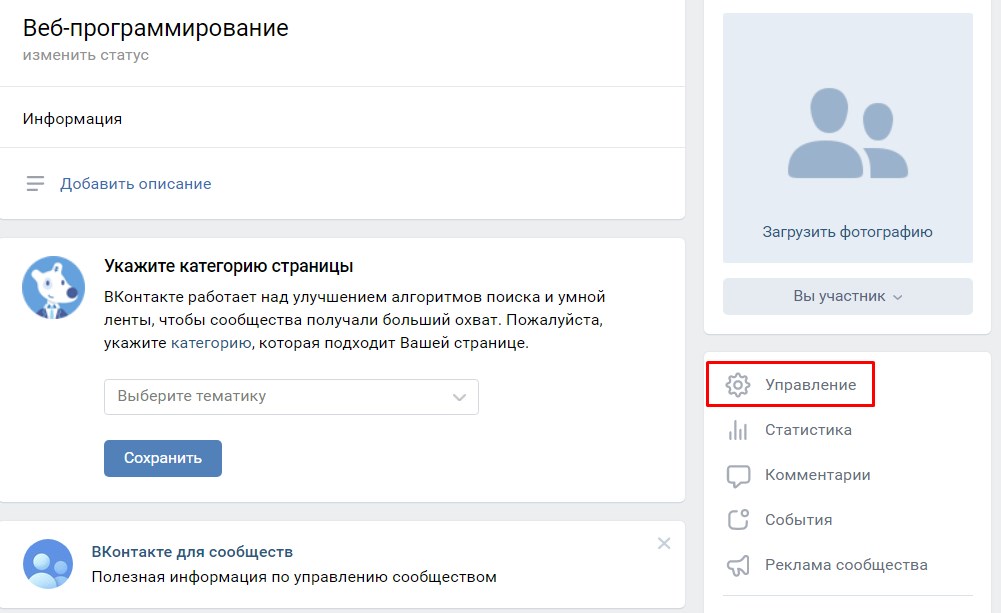Expand the Вы участник membership menu
Screen dimensions: 1001x613
(847, 296)
